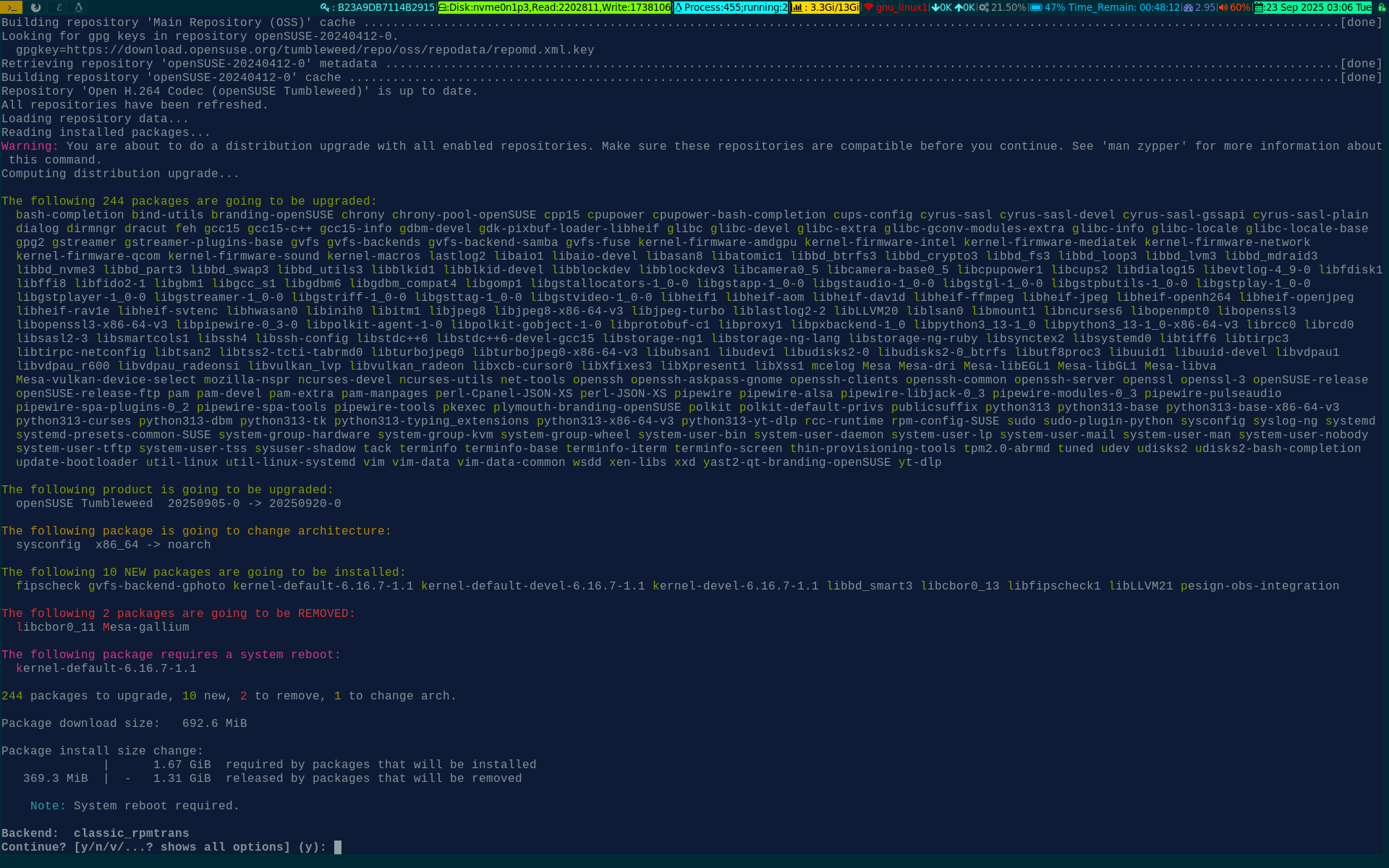1389x868 pixels.
Task: Click the libcbor0_11 package to remove
Action: pyautogui.click(x=55, y=627)
